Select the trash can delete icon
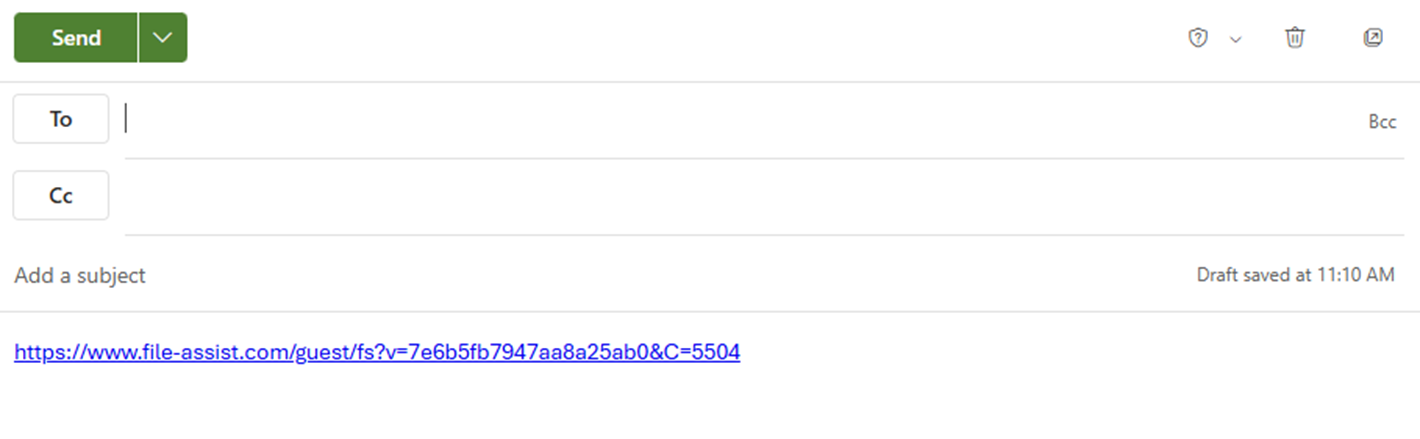Image resolution: width=1420 pixels, height=439 pixels. (1295, 38)
